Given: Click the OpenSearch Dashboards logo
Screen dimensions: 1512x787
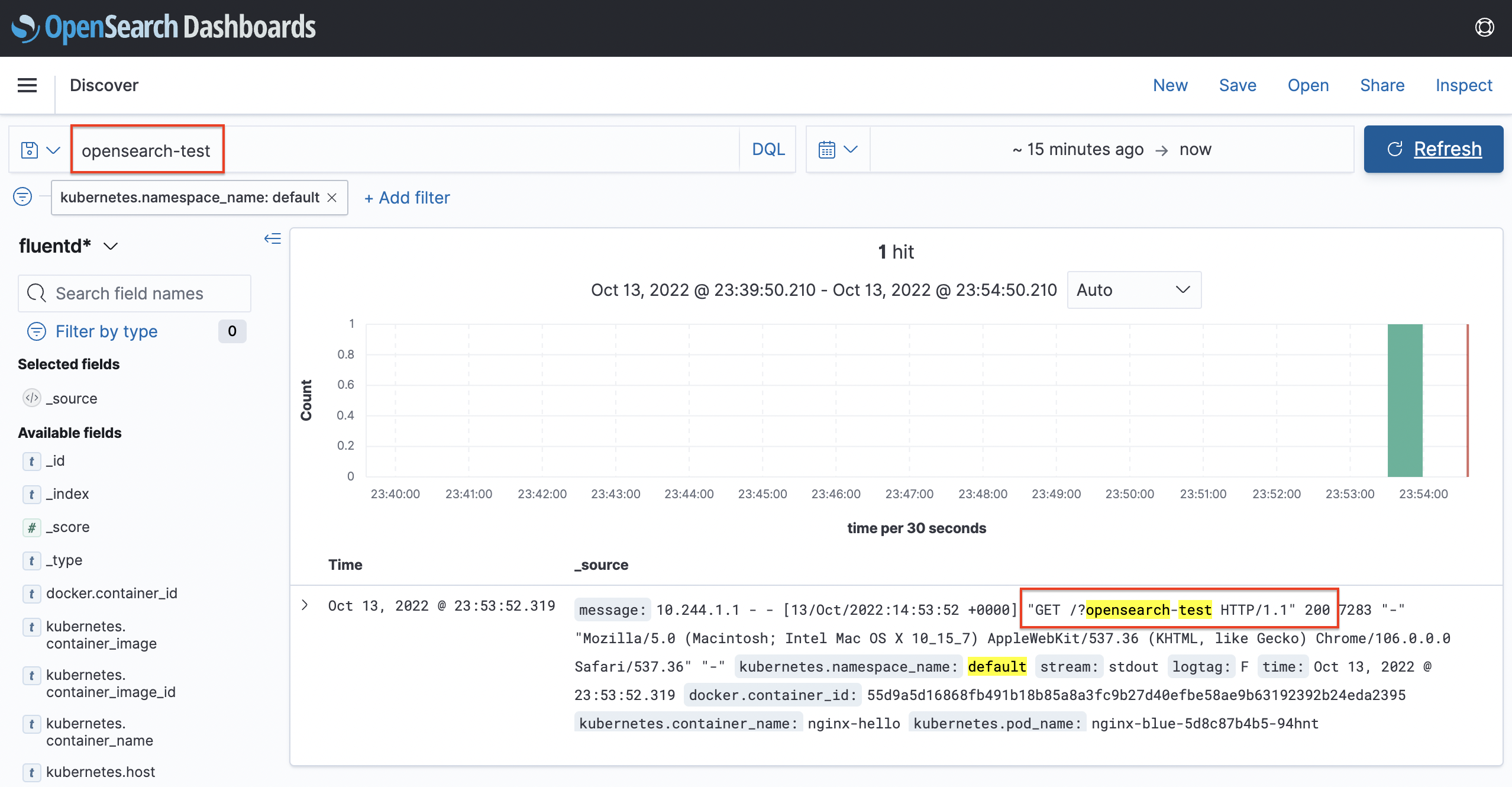Looking at the screenshot, I should point(164,28).
